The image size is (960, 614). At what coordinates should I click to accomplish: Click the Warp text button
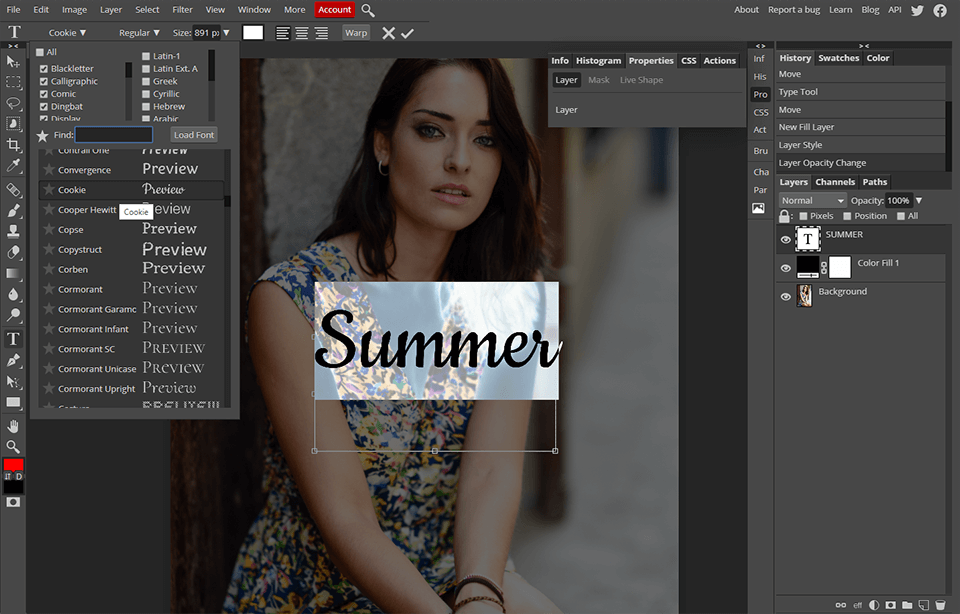pos(356,32)
